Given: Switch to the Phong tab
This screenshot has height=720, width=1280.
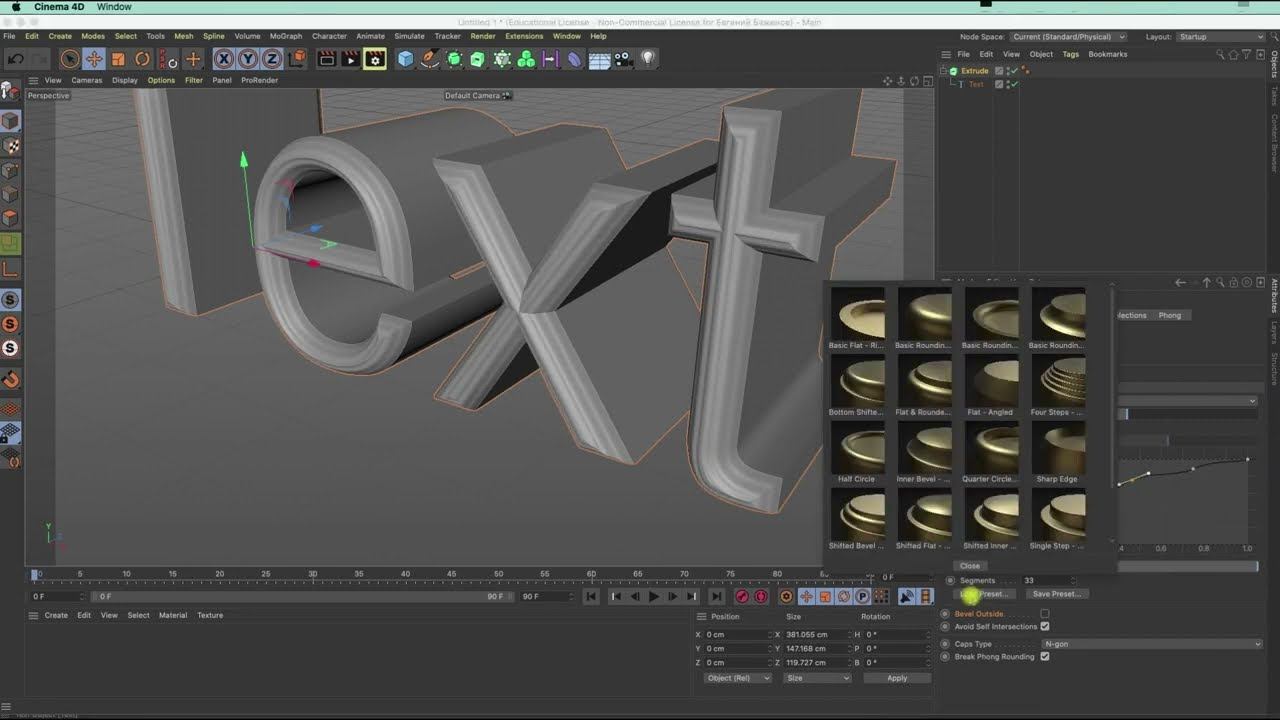Looking at the screenshot, I should [1169, 315].
